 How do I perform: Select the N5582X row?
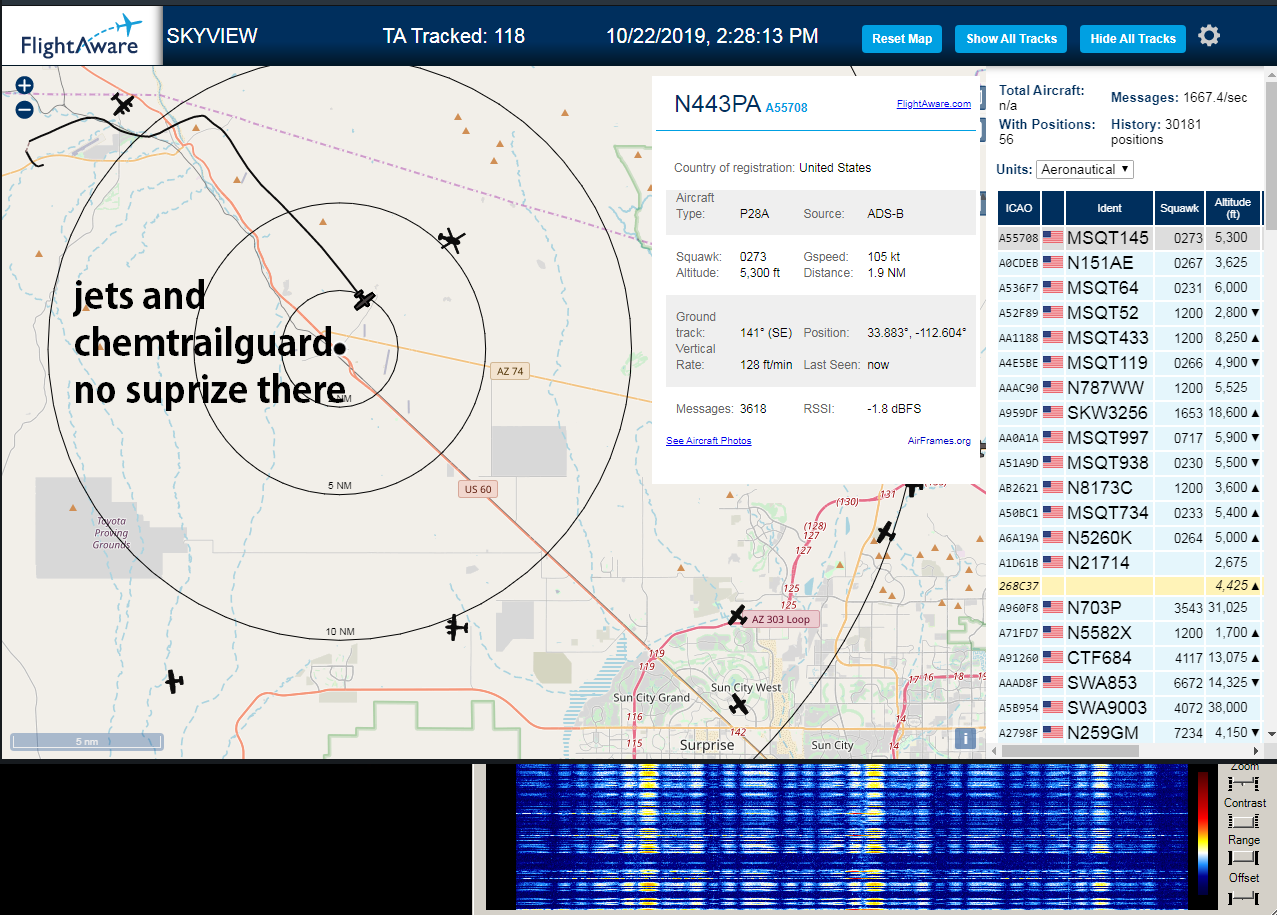(x=1130, y=633)
